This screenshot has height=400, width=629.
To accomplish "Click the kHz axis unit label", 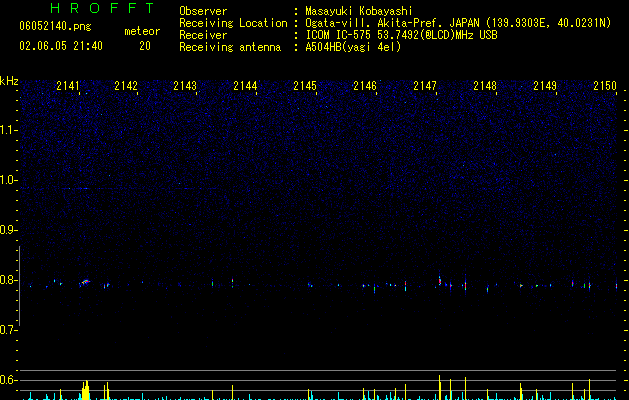I will pos(9,81).
